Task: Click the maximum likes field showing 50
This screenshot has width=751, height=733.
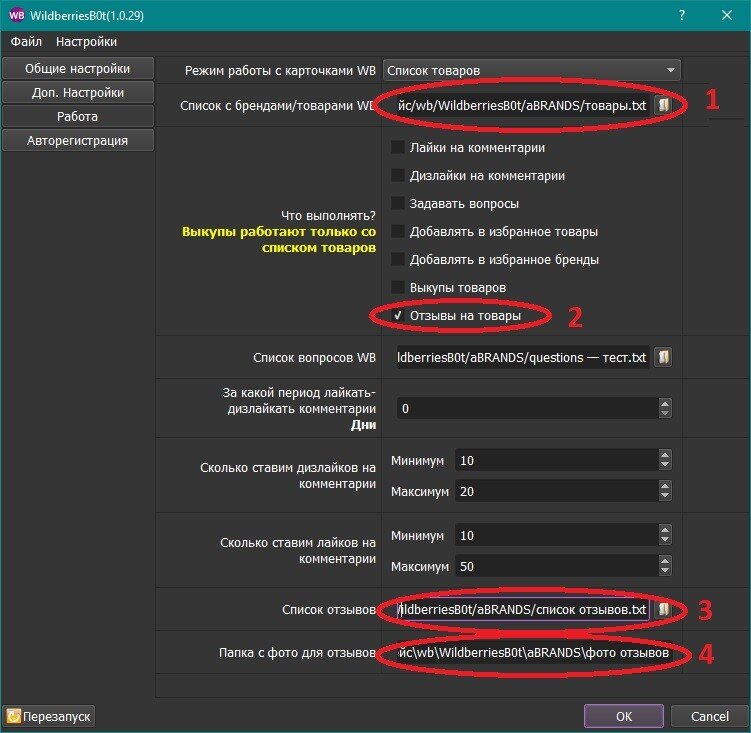Action: click(557, 566)
